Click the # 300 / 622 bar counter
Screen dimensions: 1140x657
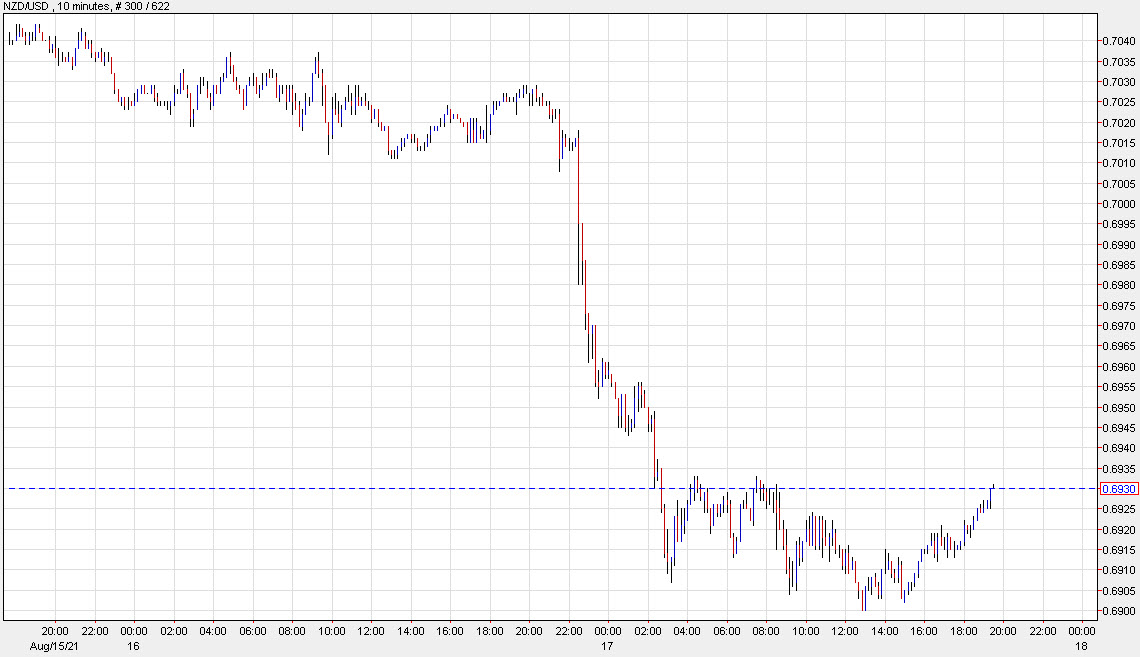click(140, 7)
